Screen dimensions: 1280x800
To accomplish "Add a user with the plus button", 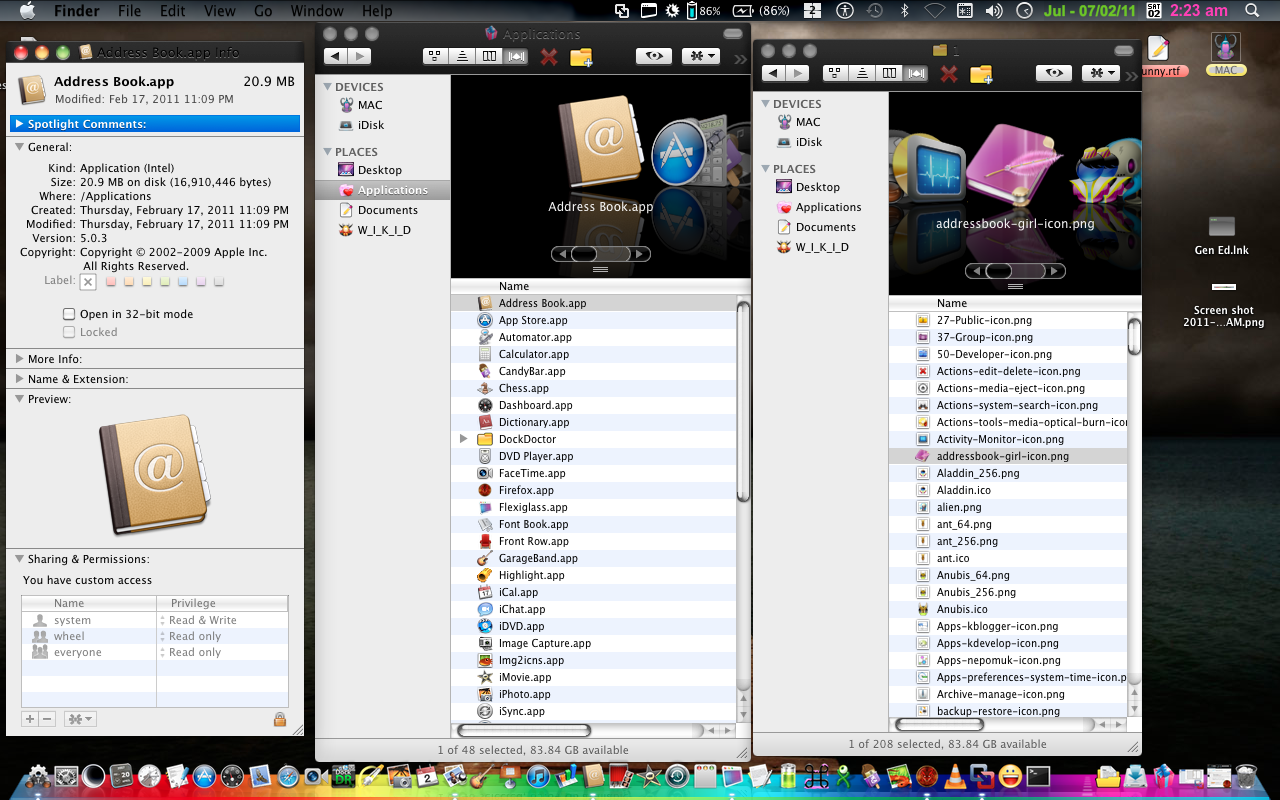I will pos(30,719).
